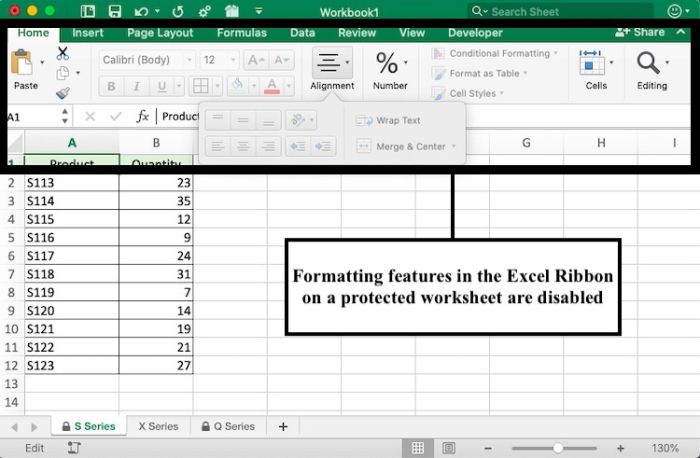Toggle Italic formatting button

(137, 86)
